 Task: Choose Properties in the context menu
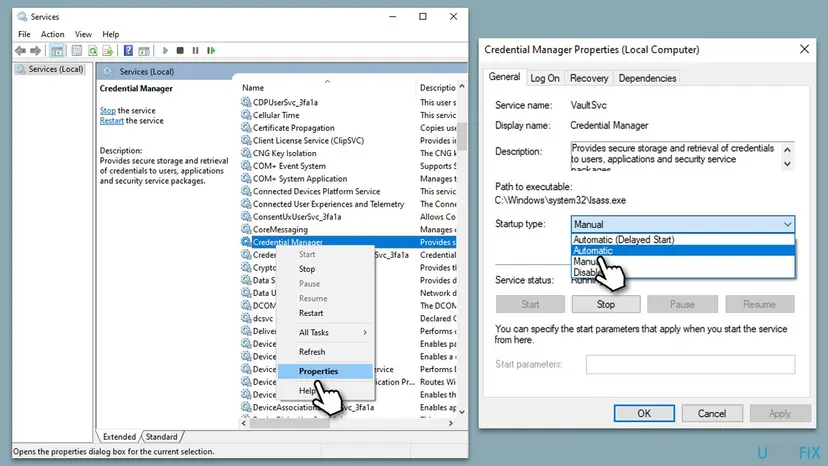325,371
